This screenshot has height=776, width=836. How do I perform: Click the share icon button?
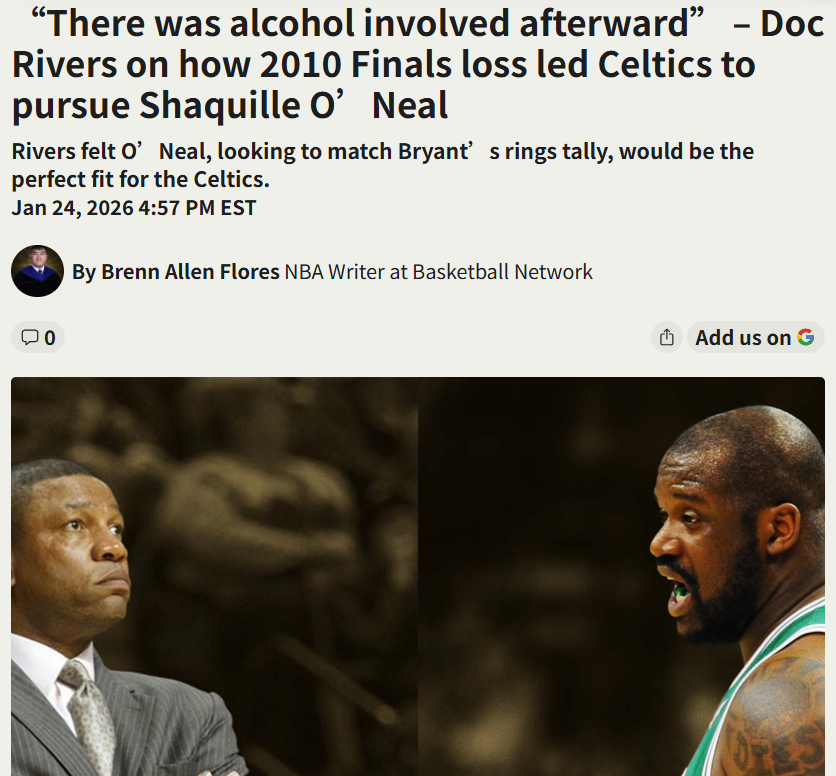click(666, 337)
